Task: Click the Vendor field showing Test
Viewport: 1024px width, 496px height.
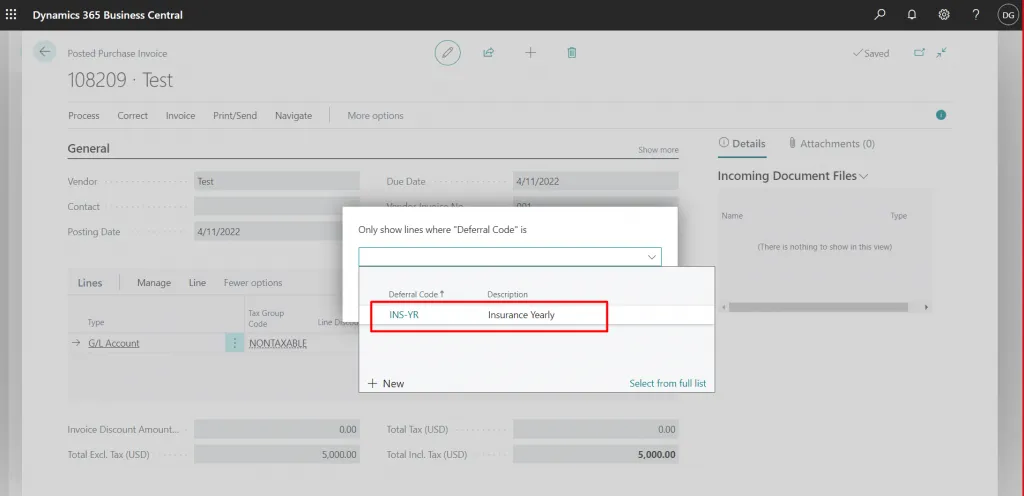Action: click(x=277, y=181)
